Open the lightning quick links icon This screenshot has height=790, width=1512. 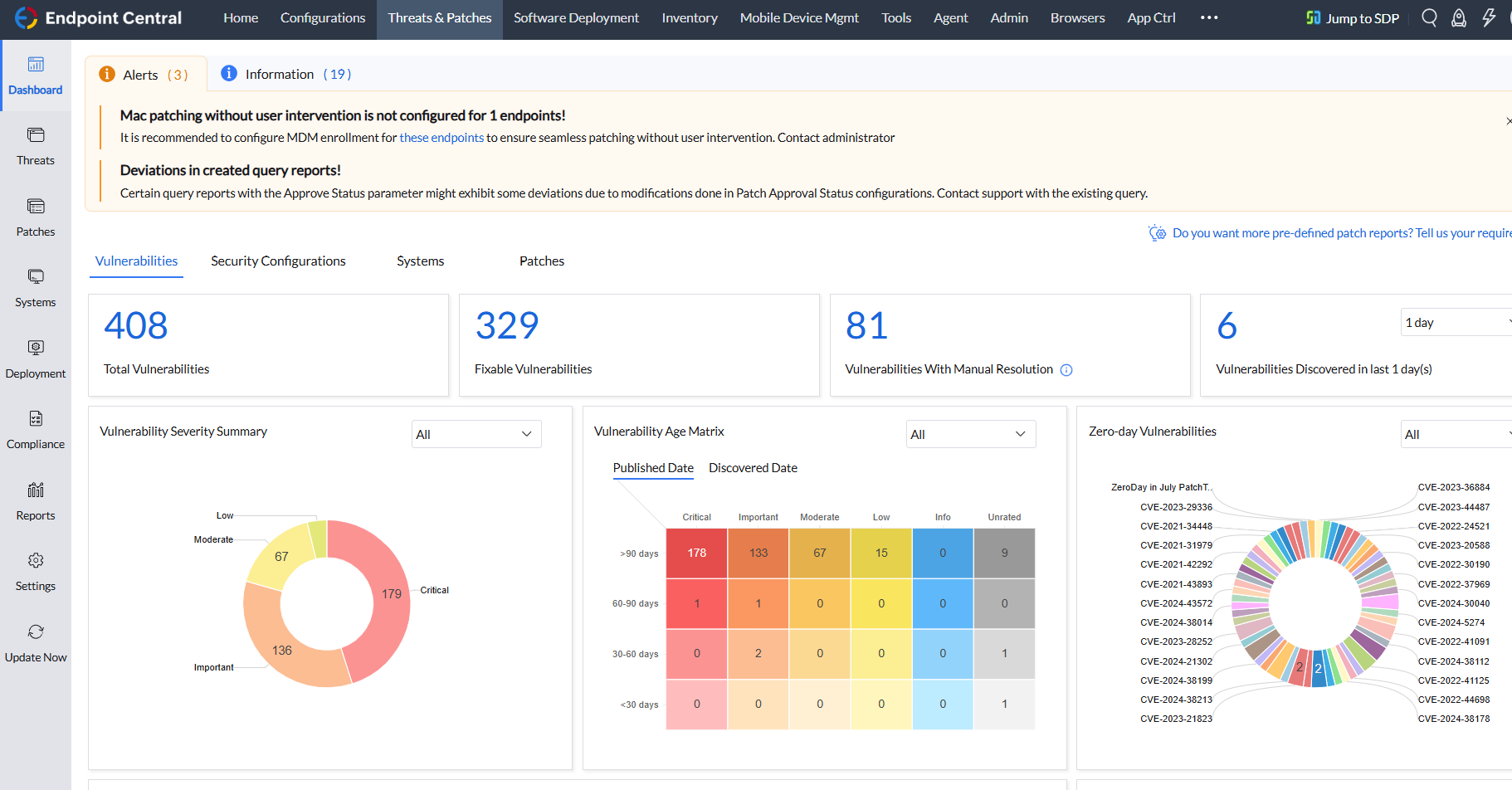click(x=1489, y=17)
